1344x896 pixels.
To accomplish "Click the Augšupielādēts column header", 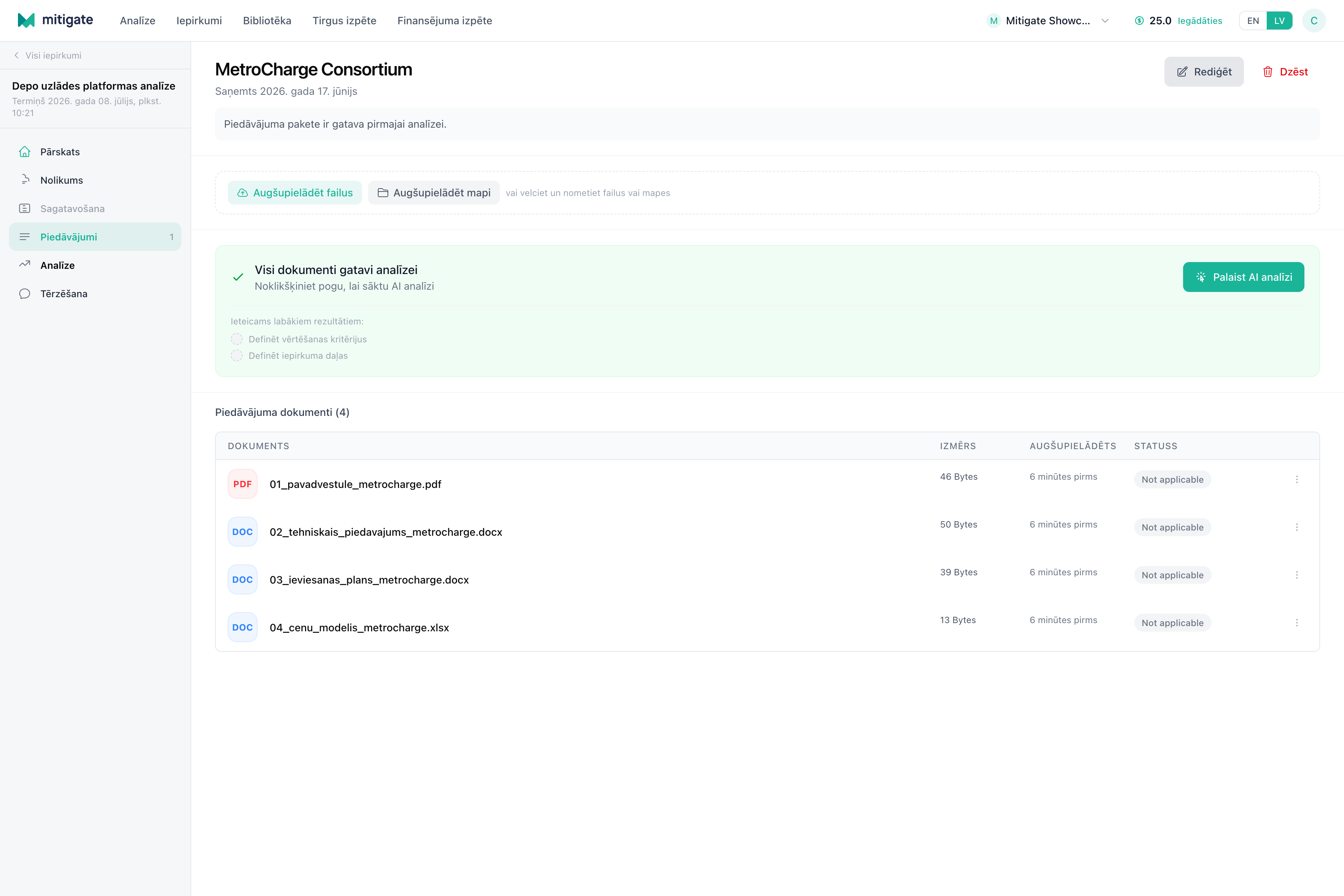I will pyautogui.click(x=1073, y=446).
